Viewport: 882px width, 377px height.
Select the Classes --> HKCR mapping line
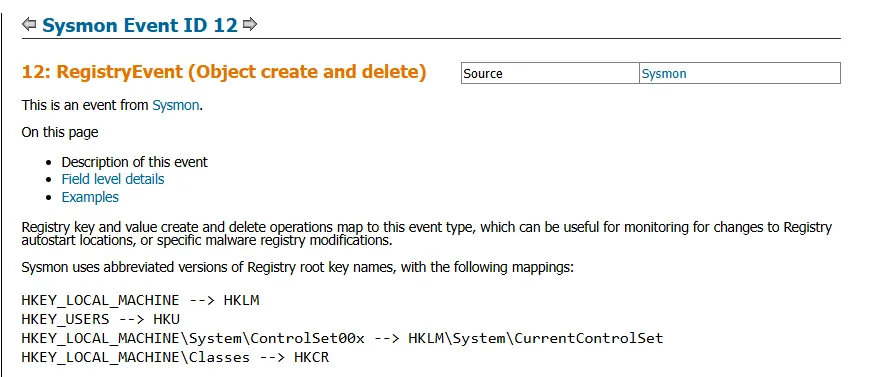click(x=175, y=357)
